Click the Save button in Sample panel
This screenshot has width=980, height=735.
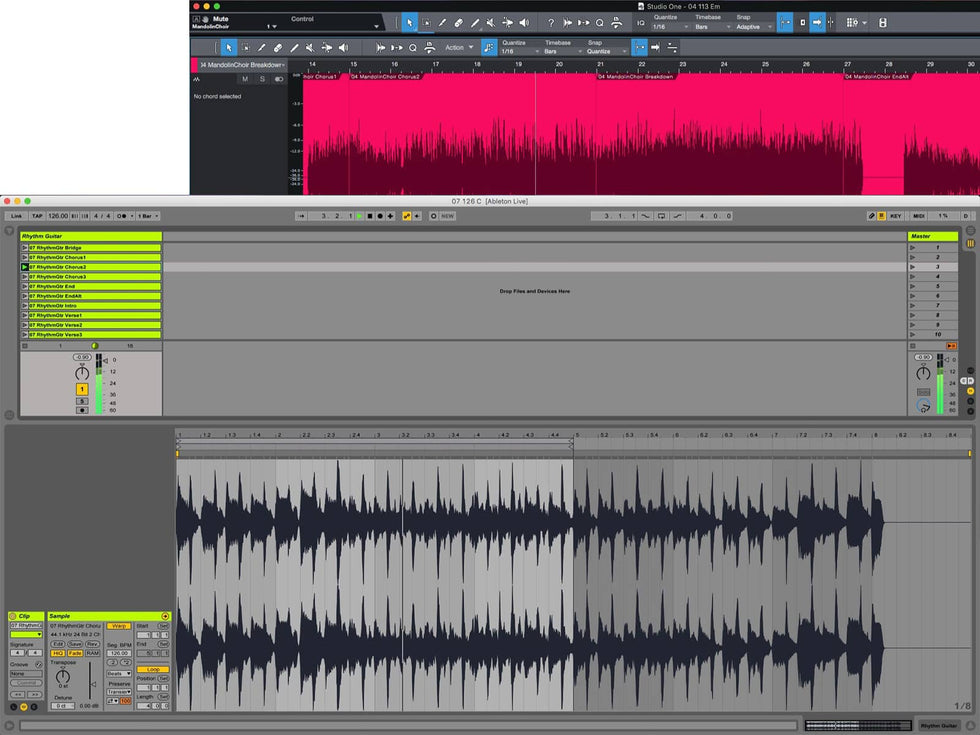tap(75, 644)
